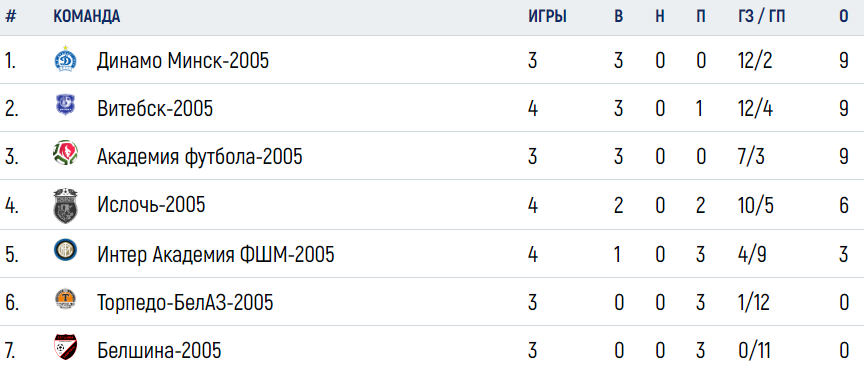
Task: Click the ИГРЫ column header
Action: click(547, 17)
